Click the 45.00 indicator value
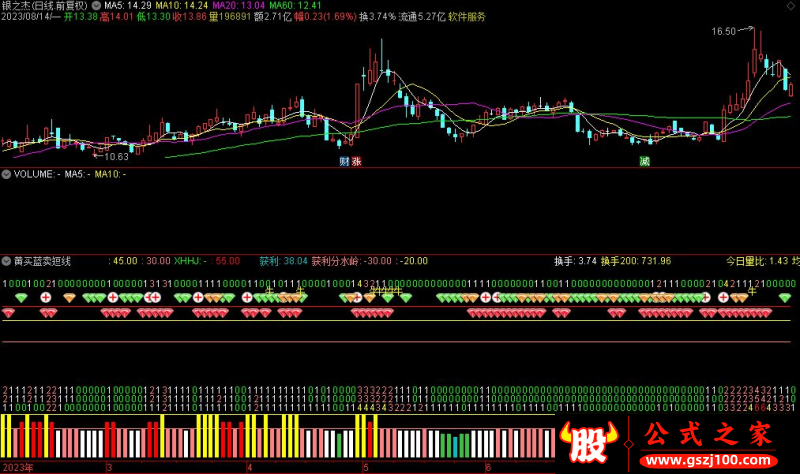The image size is (800, 474). pyautogui.click(x=125, y=261)
